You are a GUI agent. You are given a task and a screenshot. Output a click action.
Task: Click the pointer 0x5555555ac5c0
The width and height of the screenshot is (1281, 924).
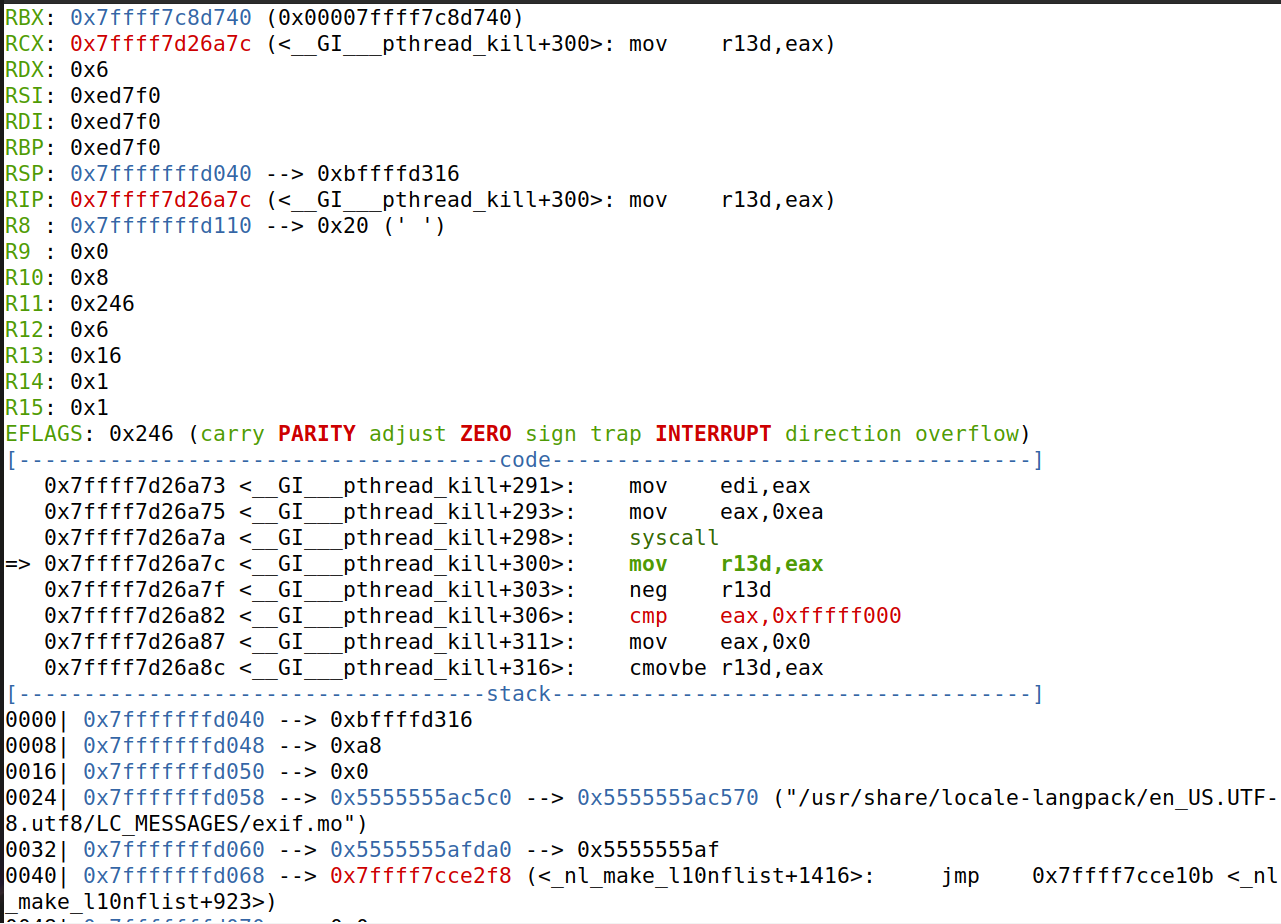pos(421,798)
